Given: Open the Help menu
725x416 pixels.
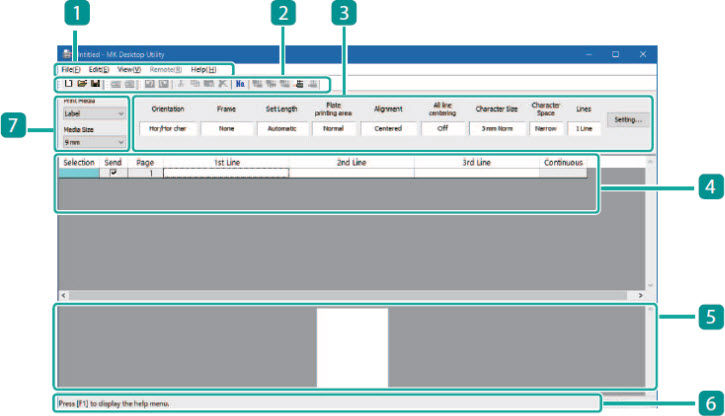Looking at the screenshot, I should click(x=203, y=70).
